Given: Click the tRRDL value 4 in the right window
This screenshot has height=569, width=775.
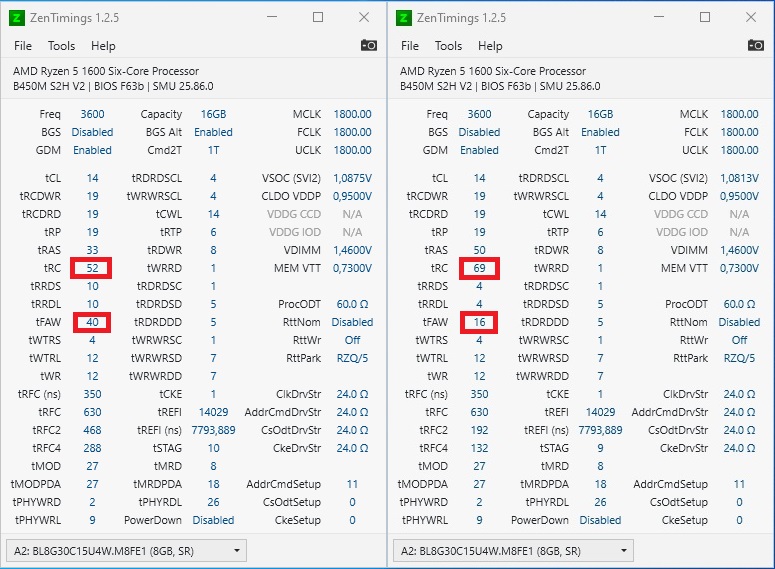Looking at the screenshot, I should click(479, 304).
